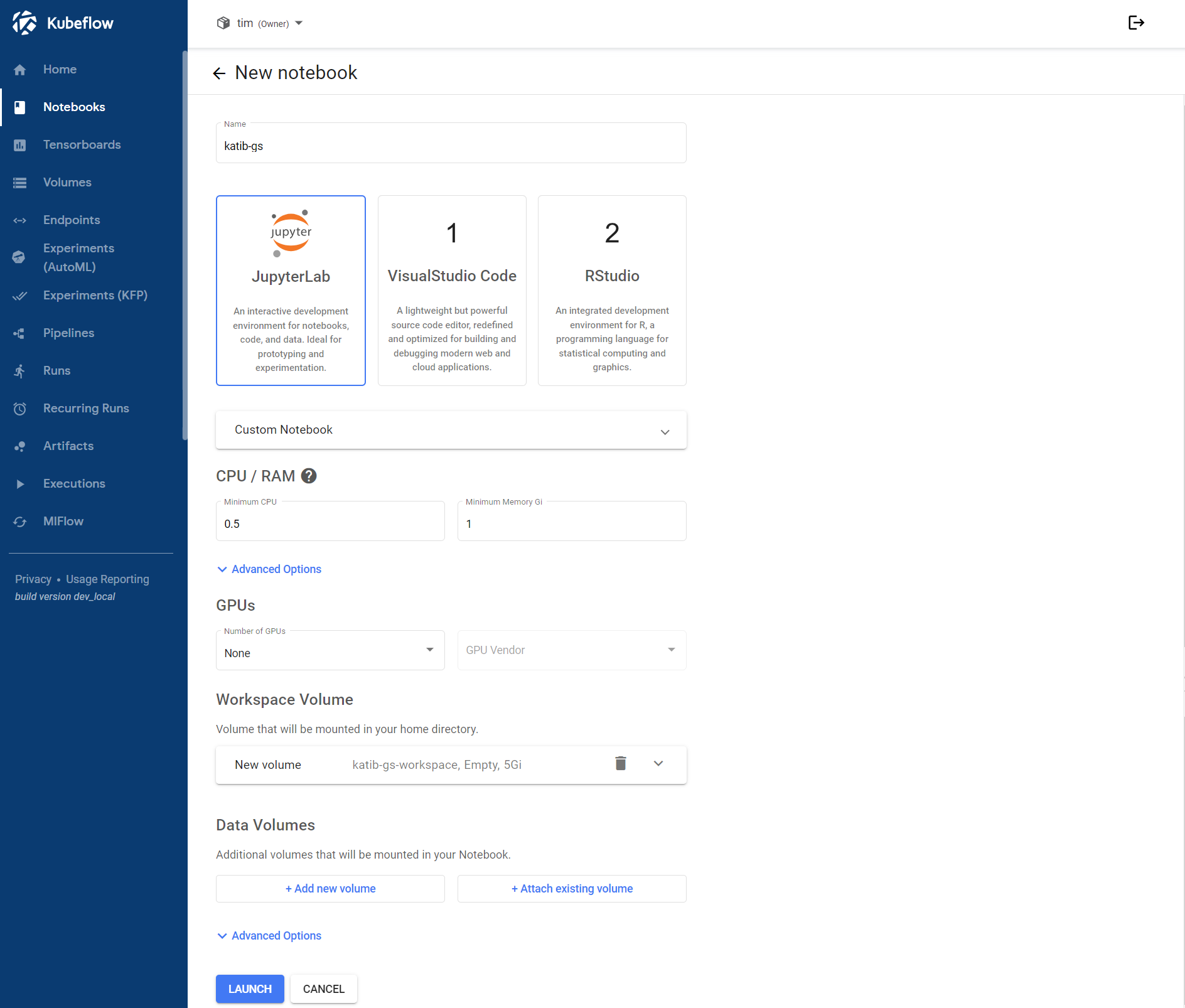Click + Add new volume
This screenshot has width=1185, height=1008.
coord(330,889)
